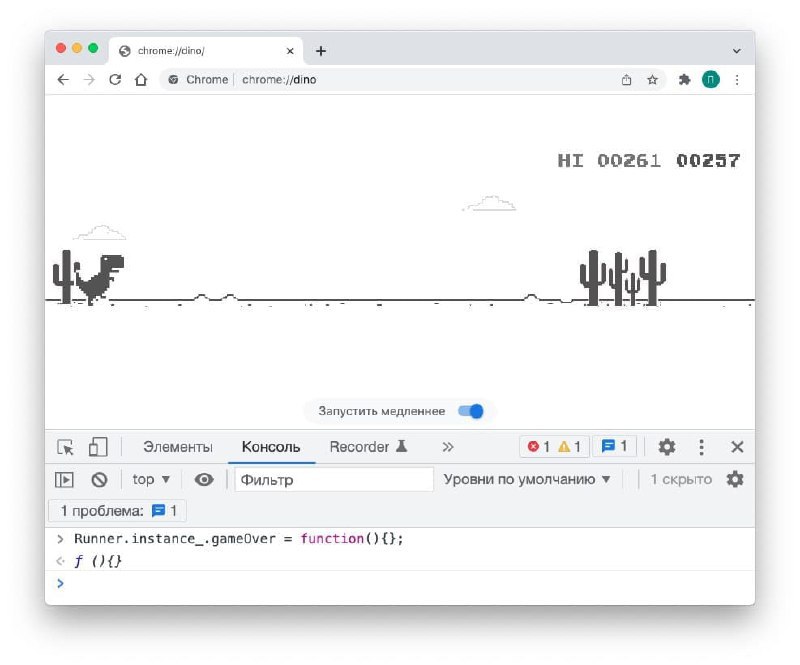Viewport: 800px width, 665px height.
Task: Open DevTools three-dot customize menu
Action: click(702, 447)
